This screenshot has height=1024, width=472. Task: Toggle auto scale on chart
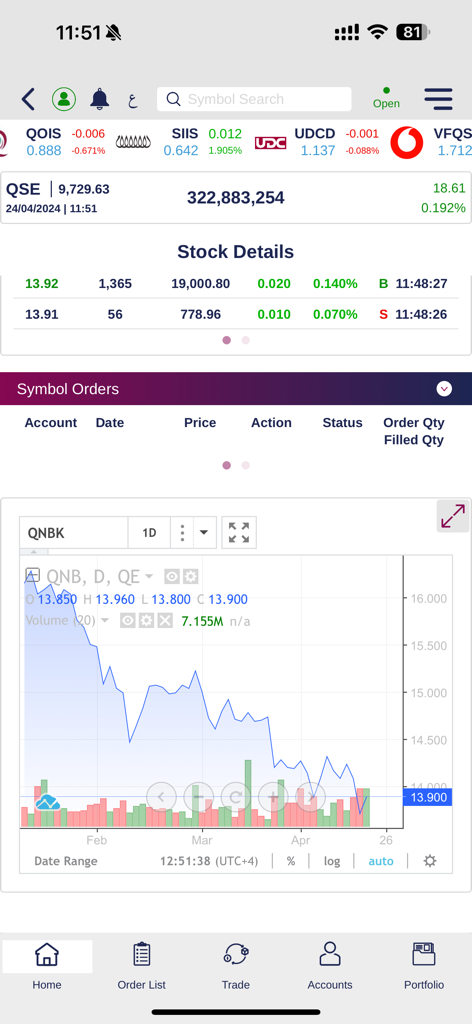point(381,861)
